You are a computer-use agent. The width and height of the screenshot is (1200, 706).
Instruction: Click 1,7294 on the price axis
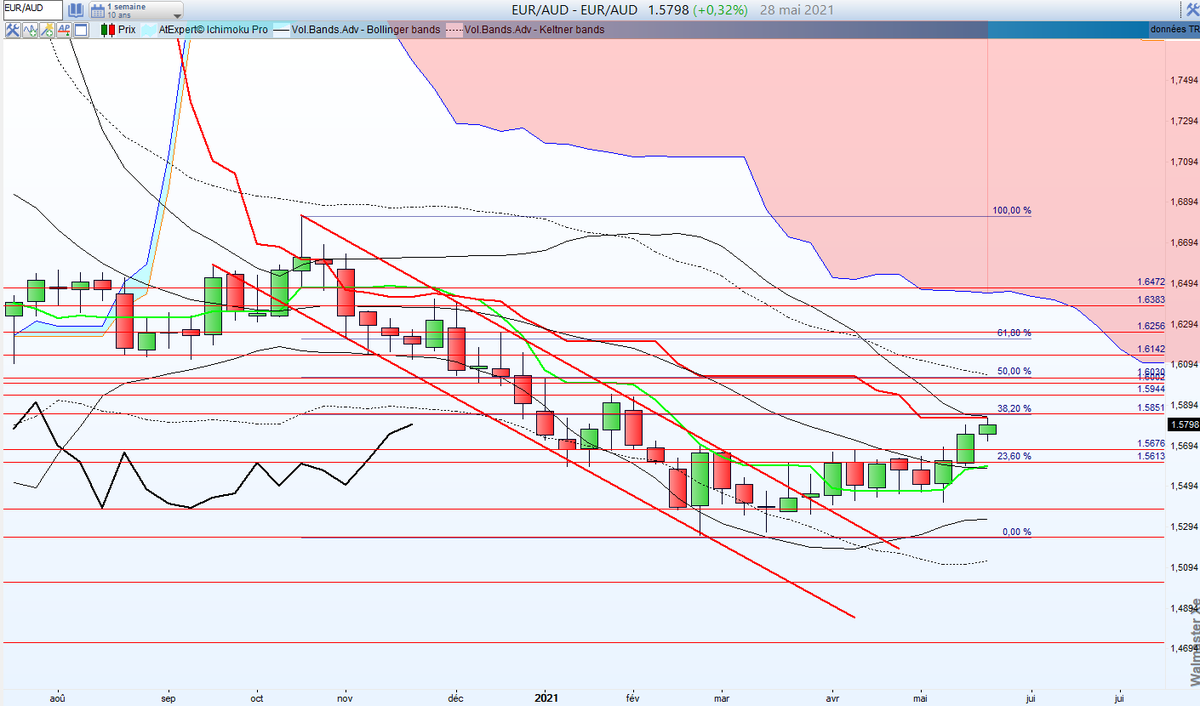tap(1184, 120)
